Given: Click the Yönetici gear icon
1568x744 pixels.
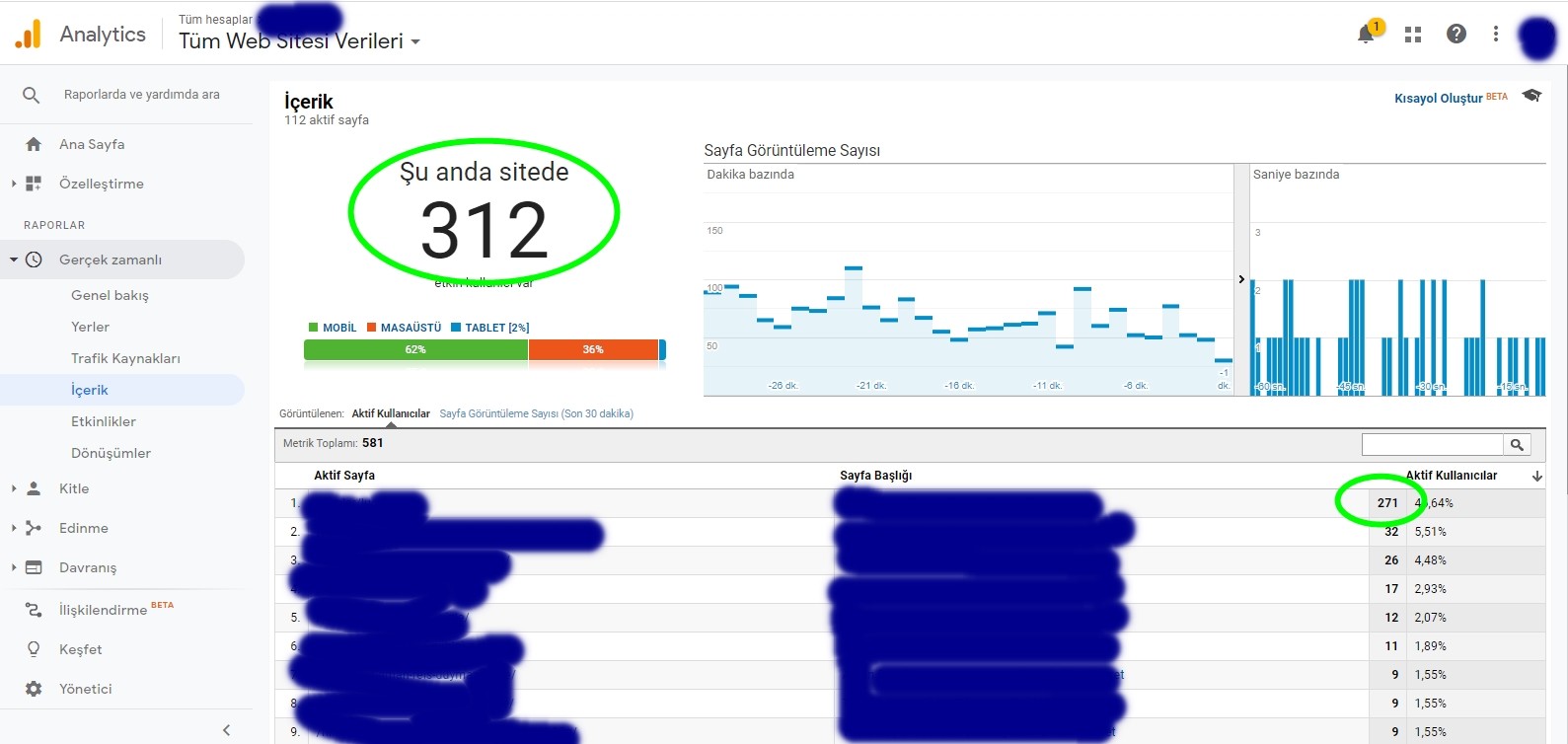Looking at the screenshot, I should 34,689.
